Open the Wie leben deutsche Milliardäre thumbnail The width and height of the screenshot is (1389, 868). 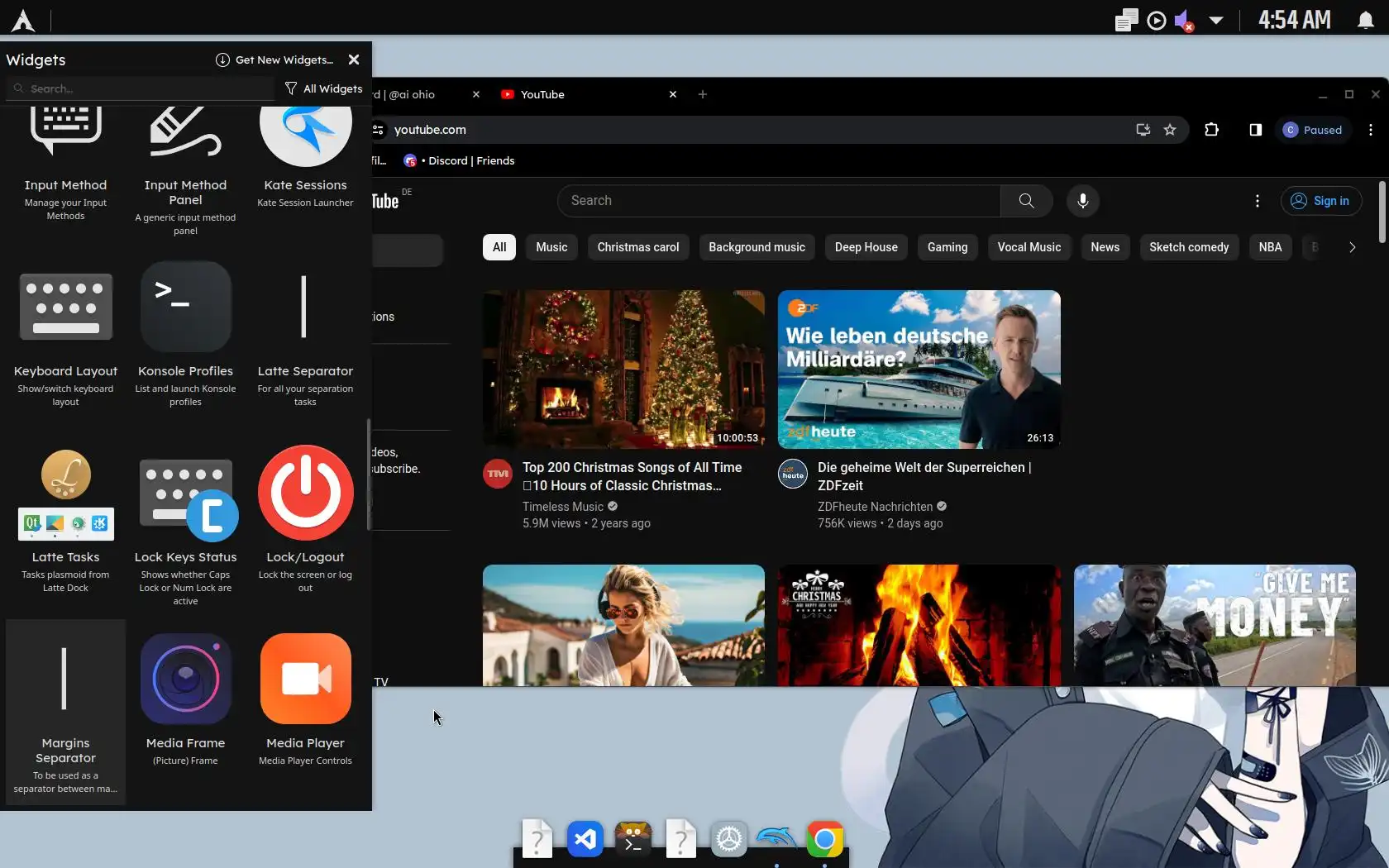919,370
